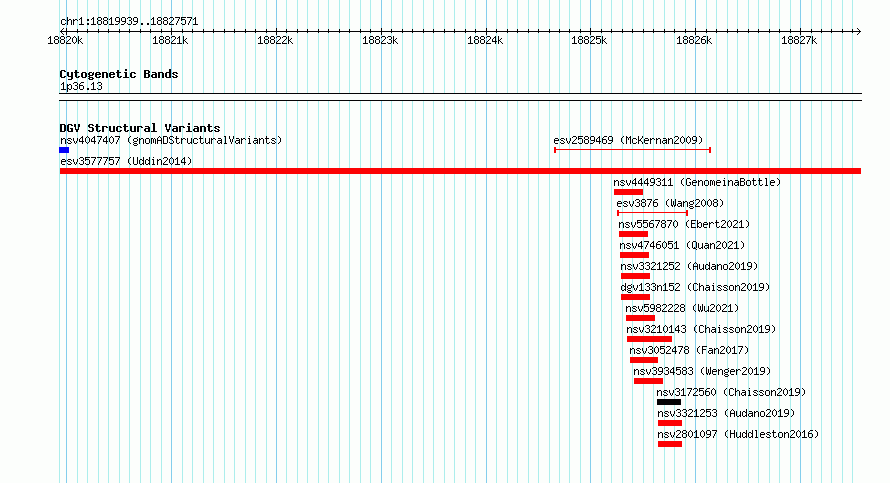This screenshot has width=890, height=483.
Task: Click the red bar under nsv2801097
Action: click(x=670, y=444)
